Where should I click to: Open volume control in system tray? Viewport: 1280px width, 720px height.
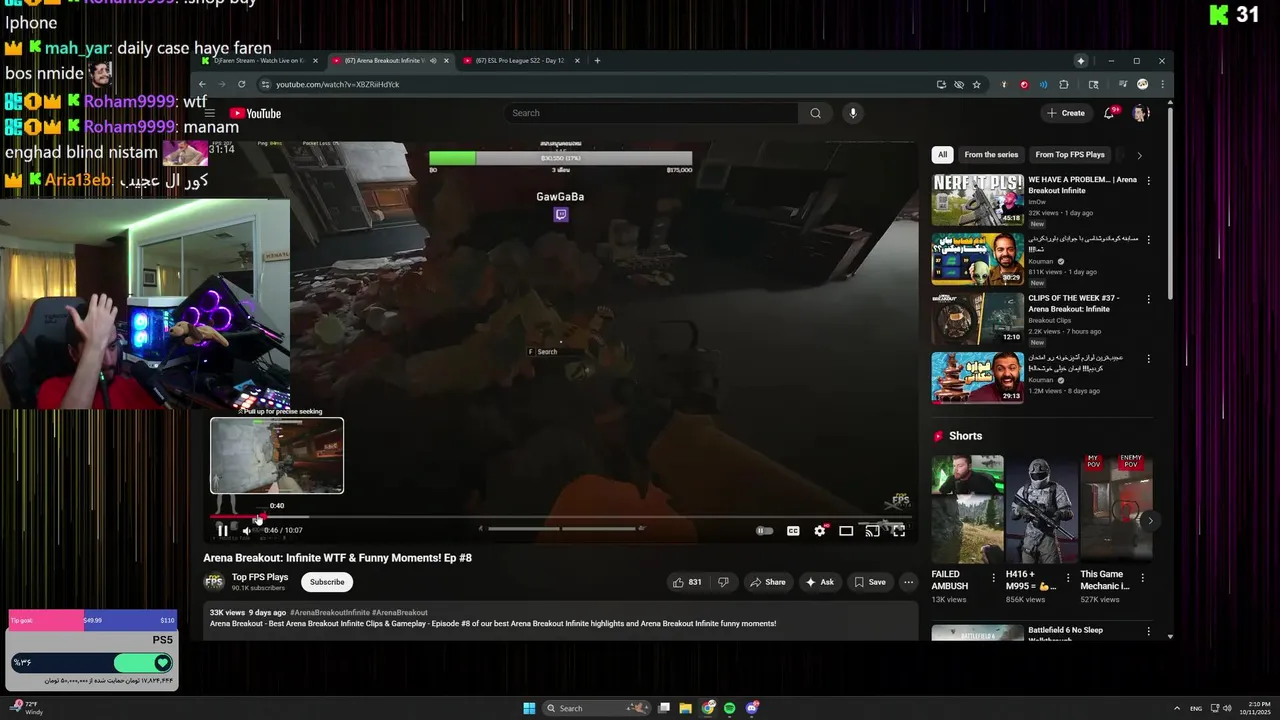tap(1227, 708)
